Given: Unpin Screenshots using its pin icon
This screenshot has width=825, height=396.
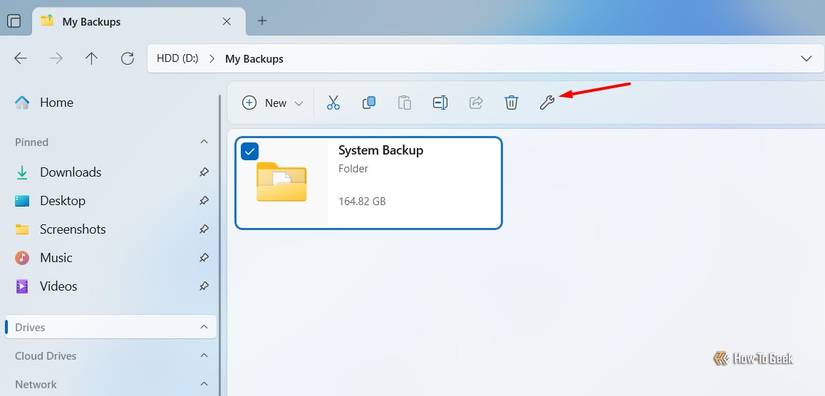Looking at the screenshot, I should 204,229.
